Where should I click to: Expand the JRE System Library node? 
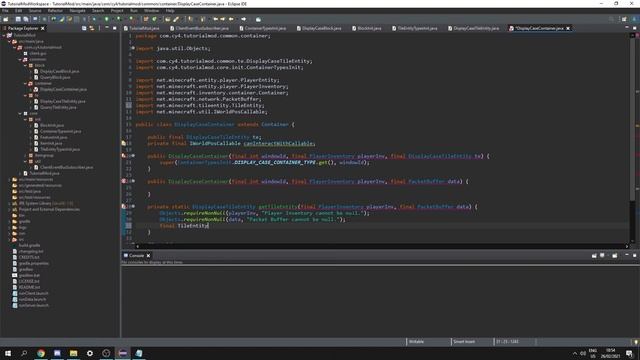coord(9,203)
